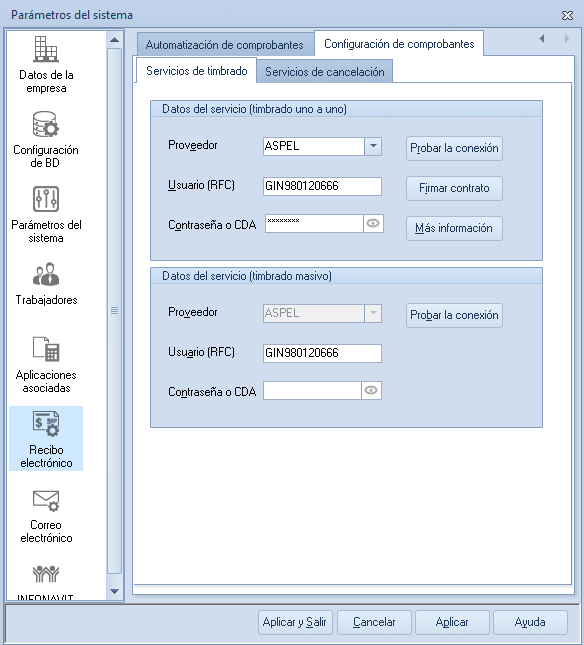Select Parámetros del sistema sliders icon
This screenshot has width=584, height=645.
[46, 199]
